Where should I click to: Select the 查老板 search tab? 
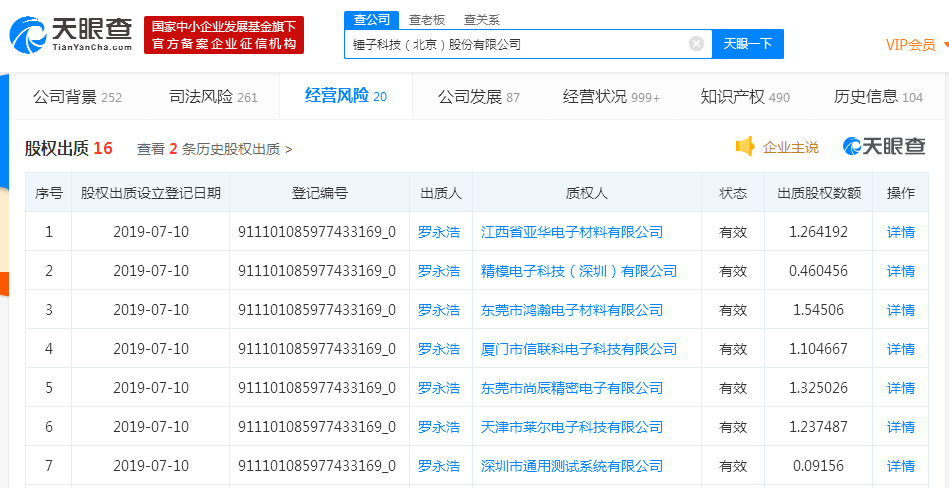[427, 19]
